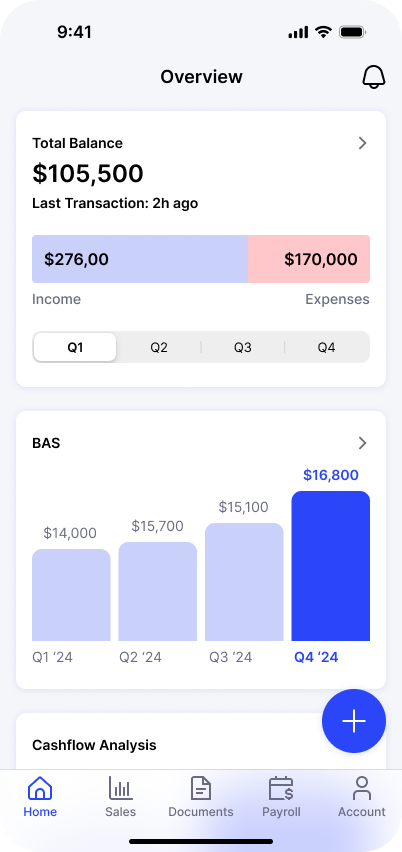Tap the $105,500 total balance amount
Viewport: 402px width, 852px height.
coord(88,173)
